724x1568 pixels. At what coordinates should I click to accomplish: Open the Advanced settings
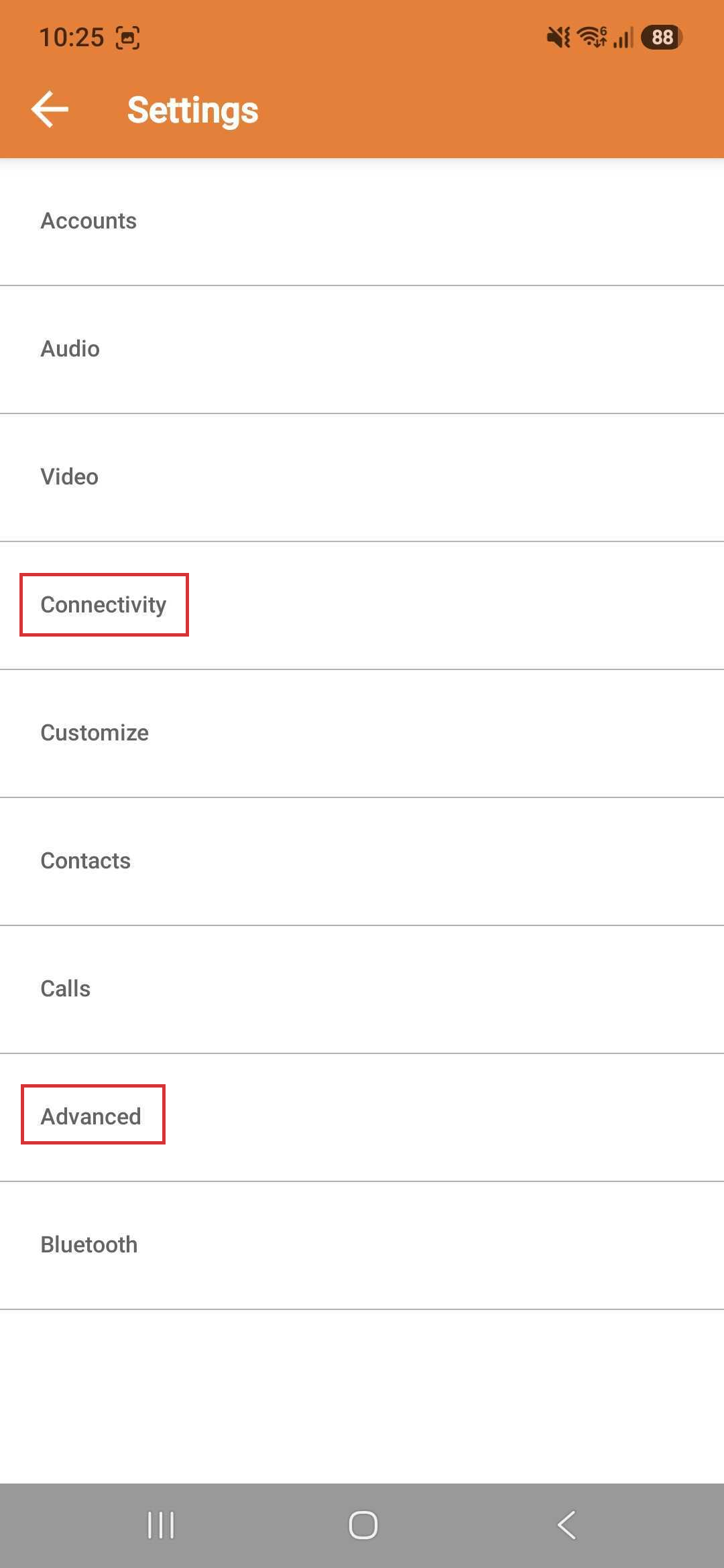click(362, 1117)
